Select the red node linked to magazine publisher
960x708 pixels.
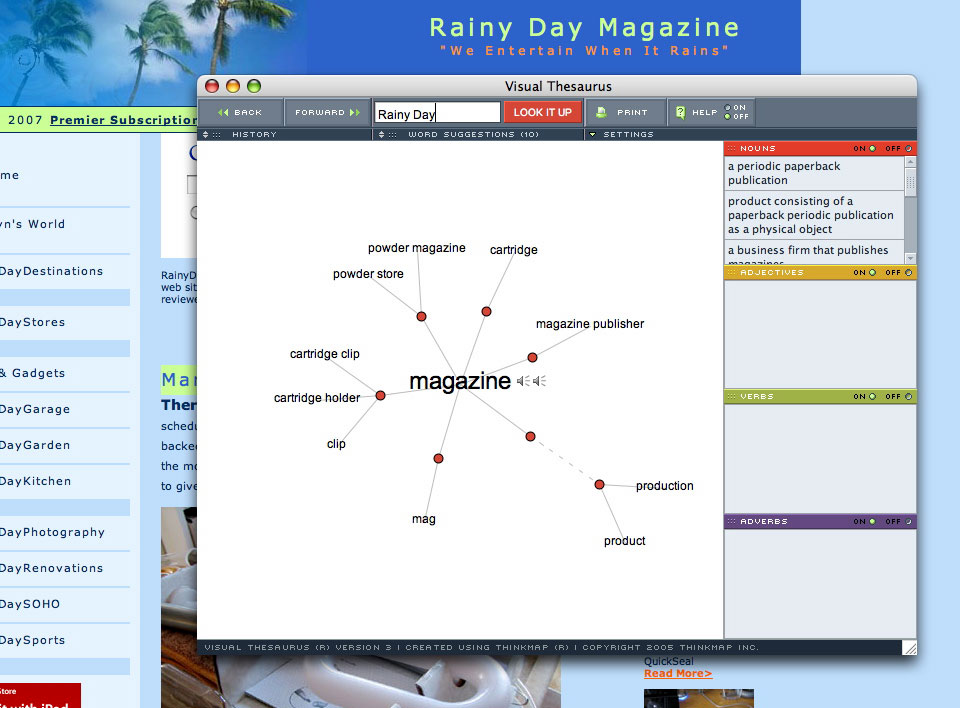pyautogui.click(x=533, y=358)
